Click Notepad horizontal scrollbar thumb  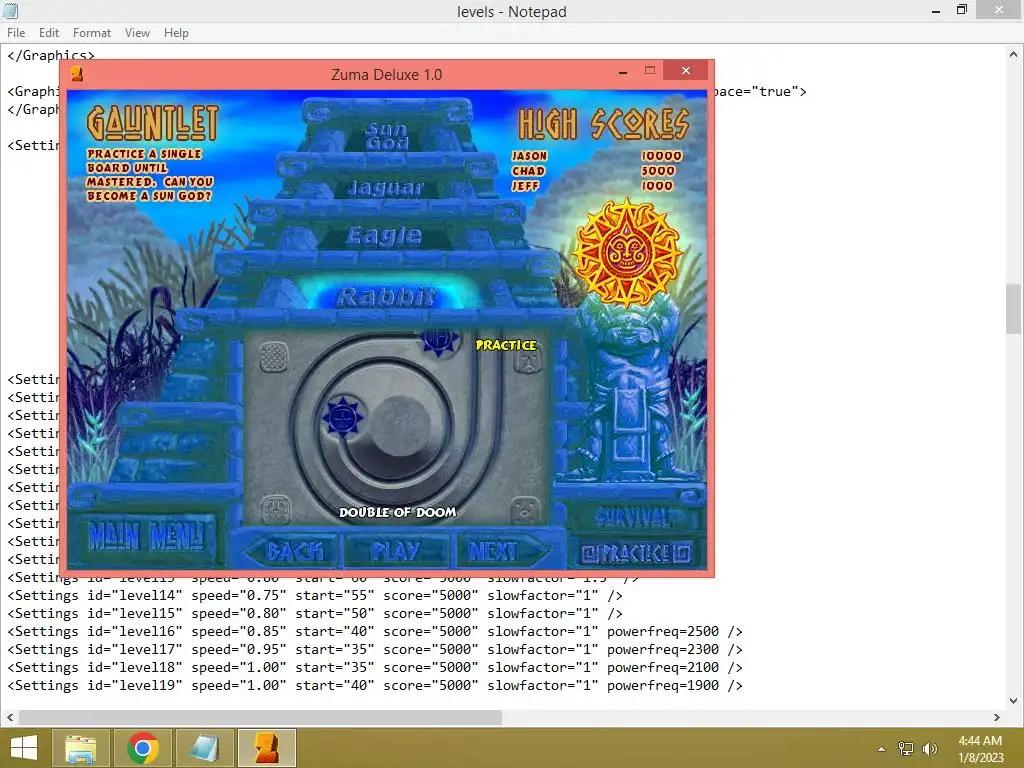coord(260,717)
